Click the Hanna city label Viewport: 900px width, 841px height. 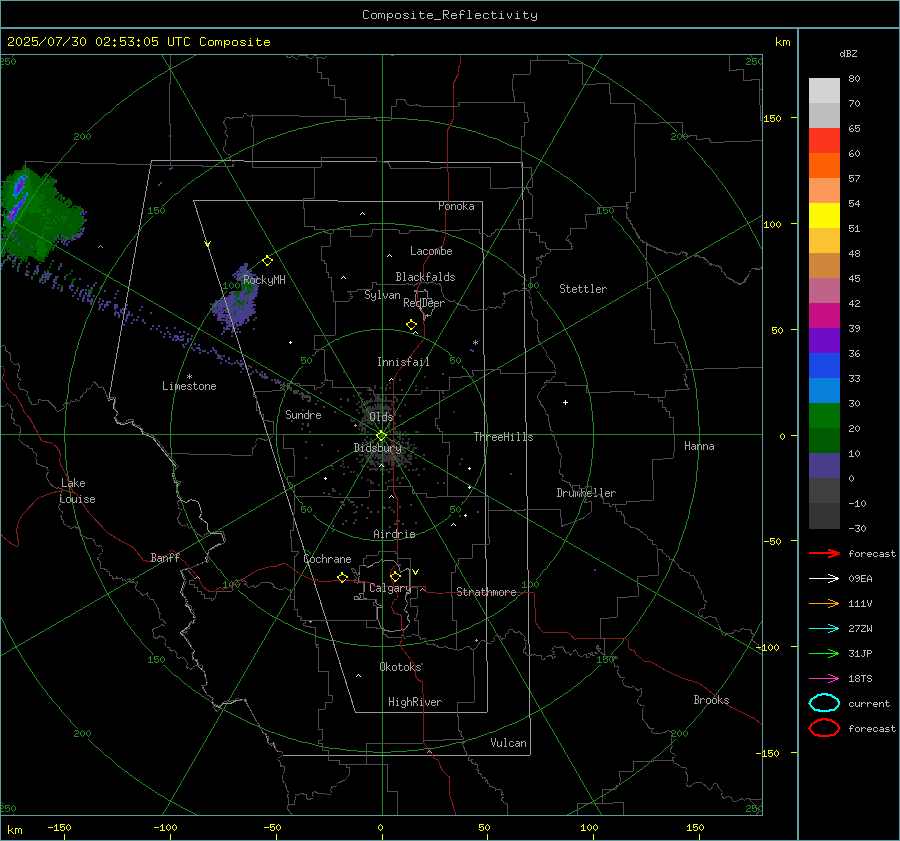(x=699, y=446)
